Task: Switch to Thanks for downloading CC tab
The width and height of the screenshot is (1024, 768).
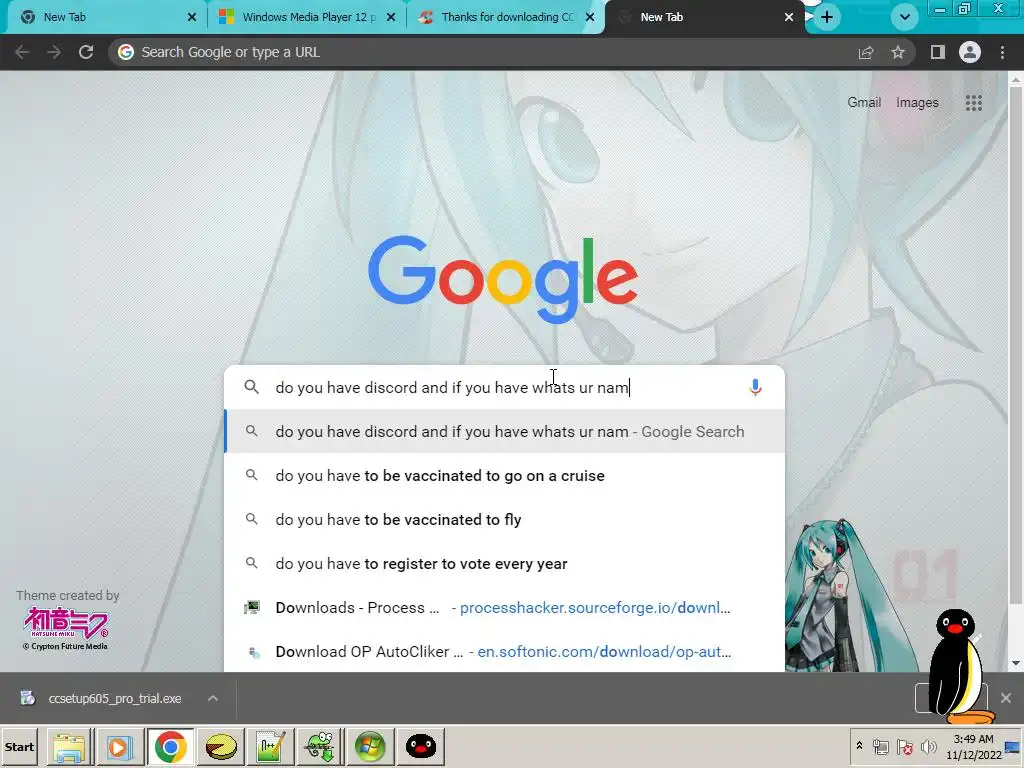Action: point(507,17)
